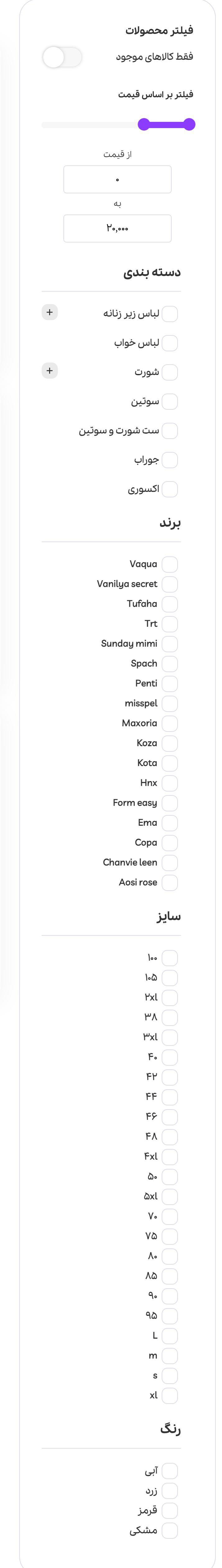Expand the لباس زیر زنانه category
The image size is (222, 1568).
[x=50, y=312]
